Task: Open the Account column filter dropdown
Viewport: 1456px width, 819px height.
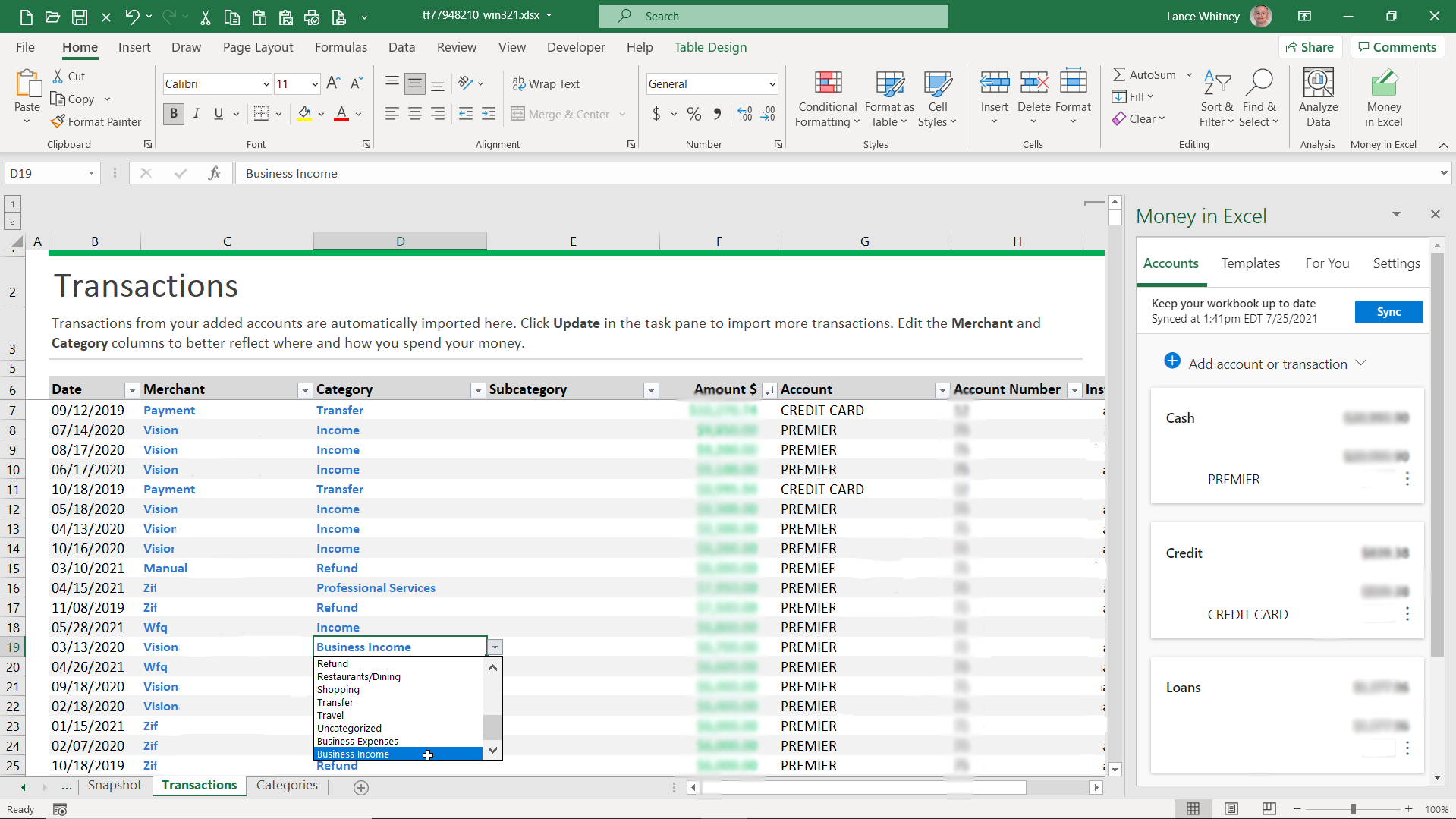Action: tap(942, 390)
